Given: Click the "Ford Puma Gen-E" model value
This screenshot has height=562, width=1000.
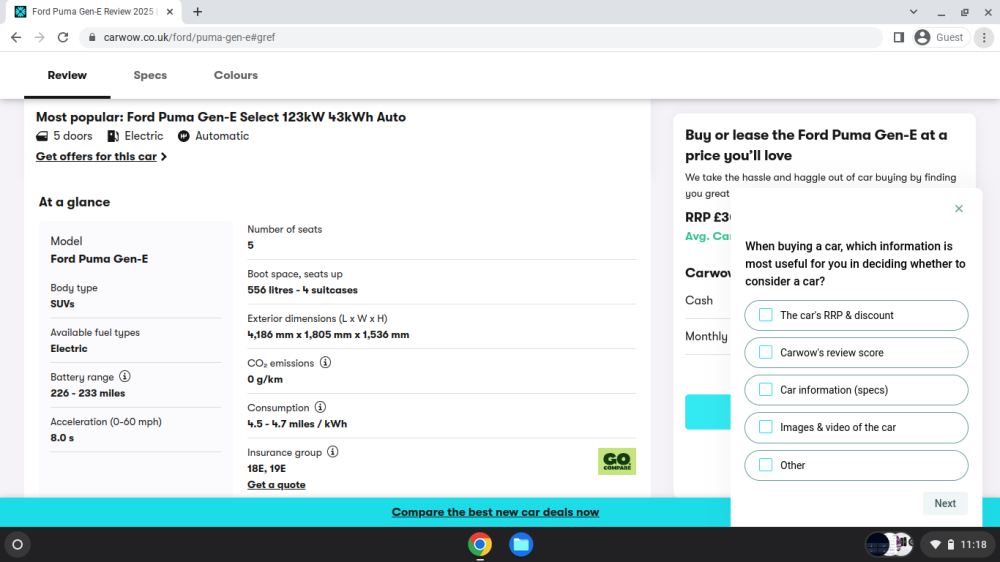Looking at the screenshot, I should coord(99,259).
